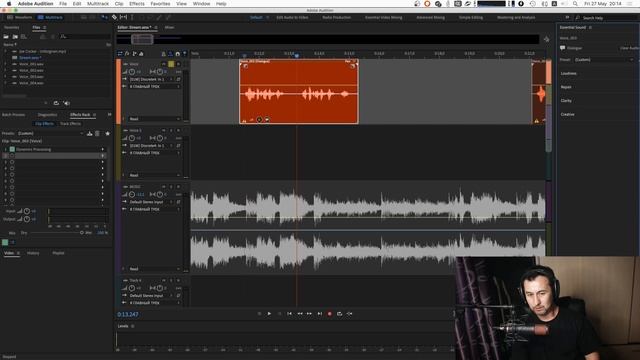The height and width of the screenshot is (360, 640).
Task: Click the Effects Rack Output gain knob
Action: (x=27, y=219)
